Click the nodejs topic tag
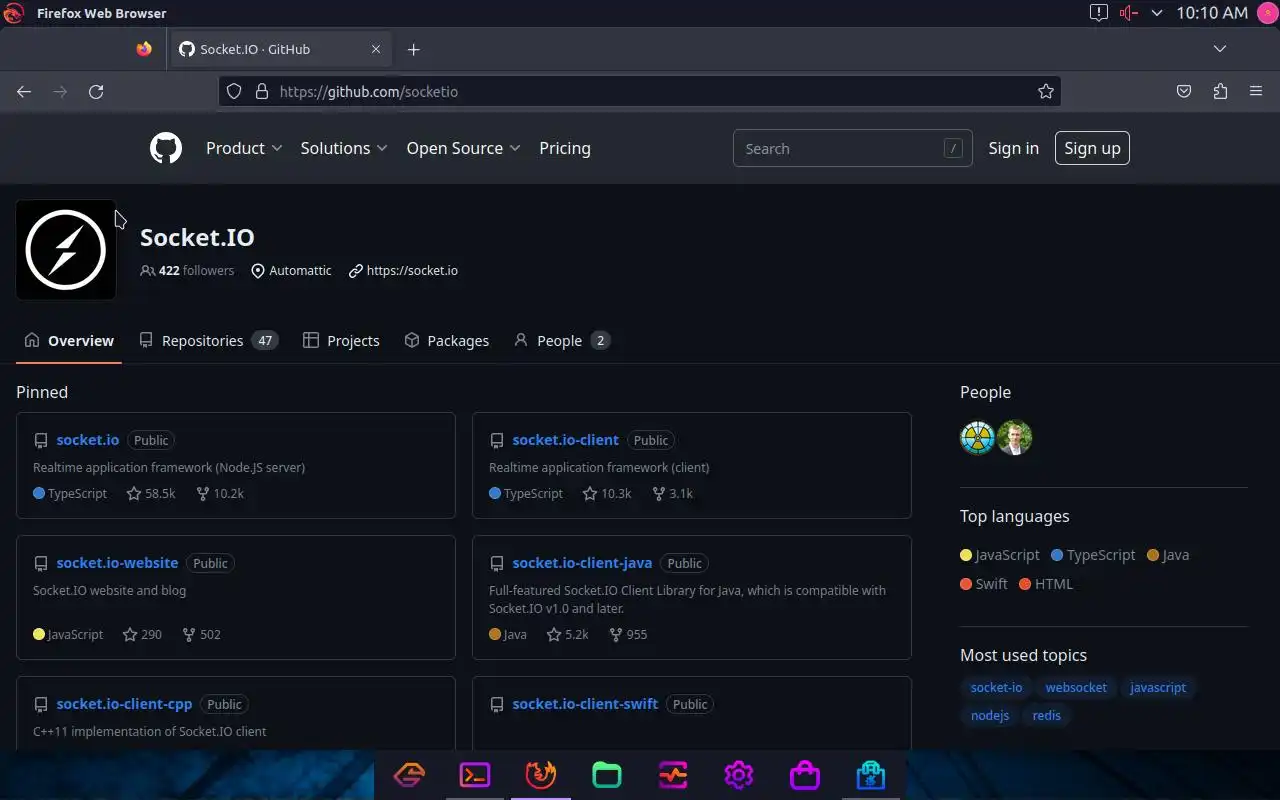Image resolution: width=1280 pixels, height=800 pixels. [x=990, y=715]
